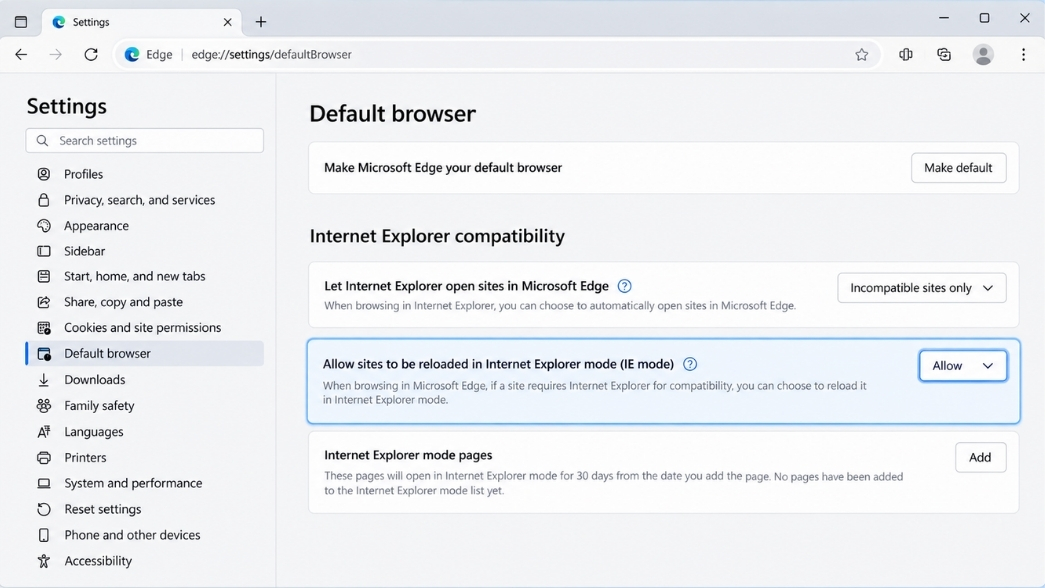The width and height of the screenshot is (1045, 588).
Task: Click the magnifier icon in search settings
Action: click(x=43, y=141)
